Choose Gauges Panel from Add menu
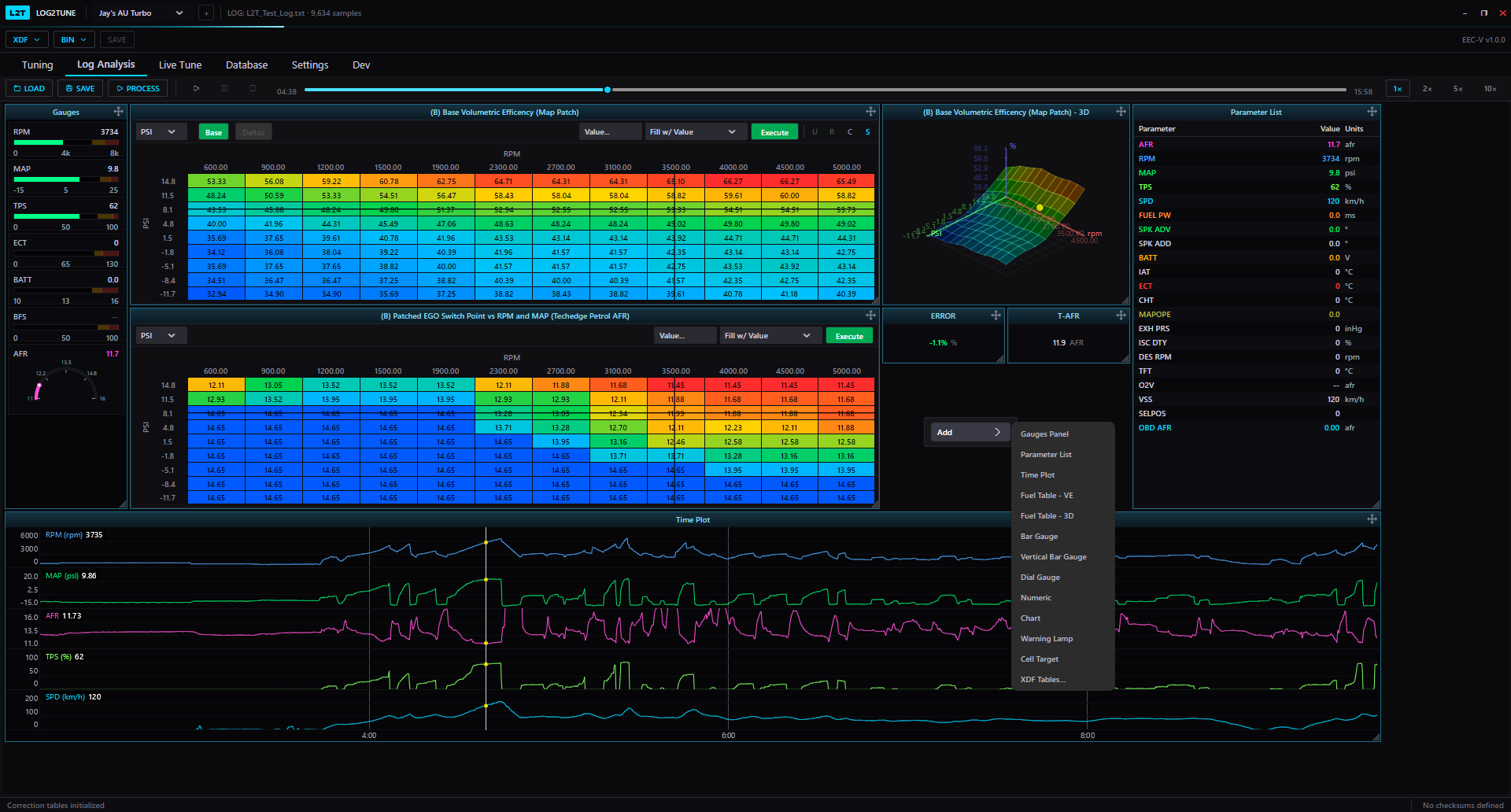 (x=1062, y=434)
